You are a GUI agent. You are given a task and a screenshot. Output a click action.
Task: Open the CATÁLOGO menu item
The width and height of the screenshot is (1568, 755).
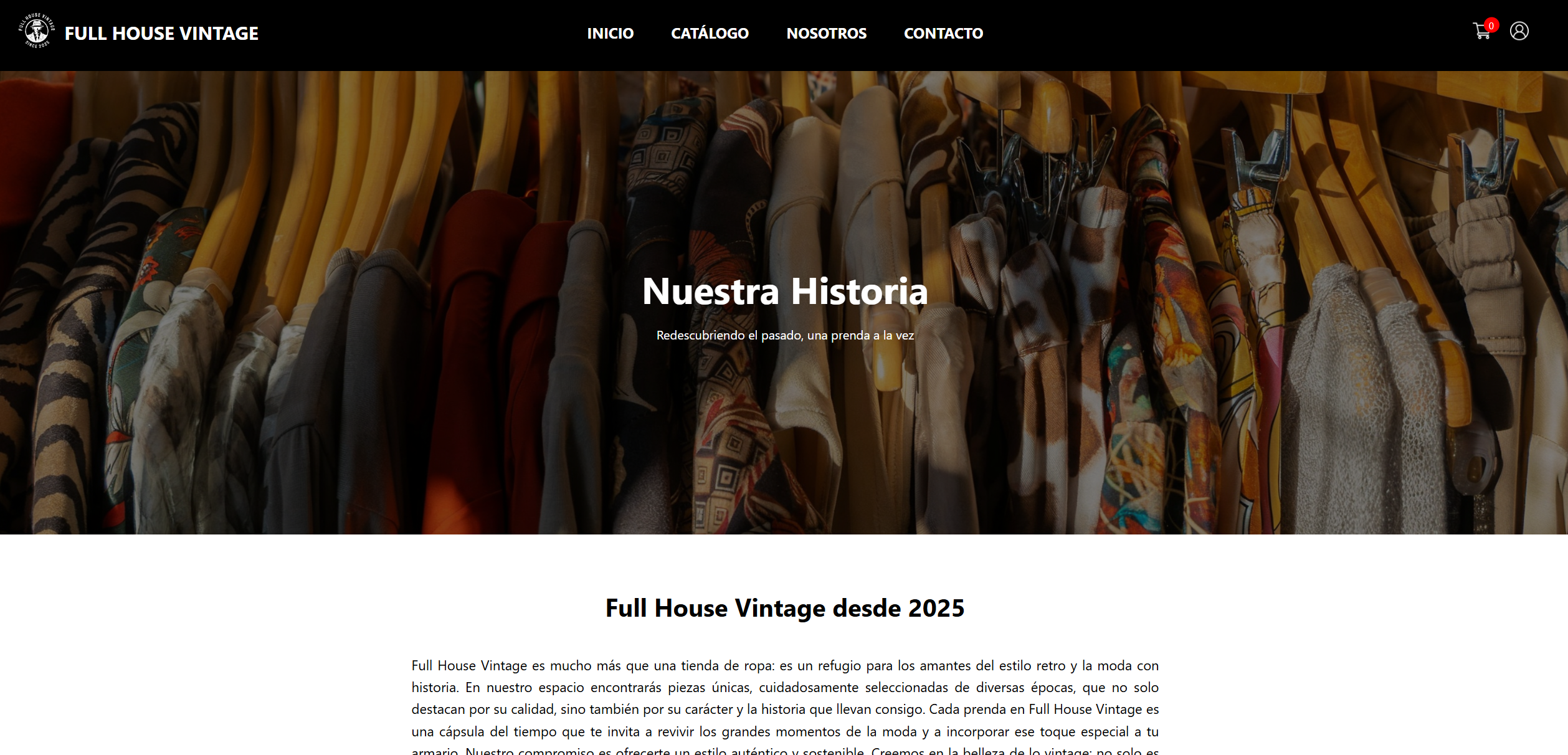pyautogui.click(x=710, y=34)
